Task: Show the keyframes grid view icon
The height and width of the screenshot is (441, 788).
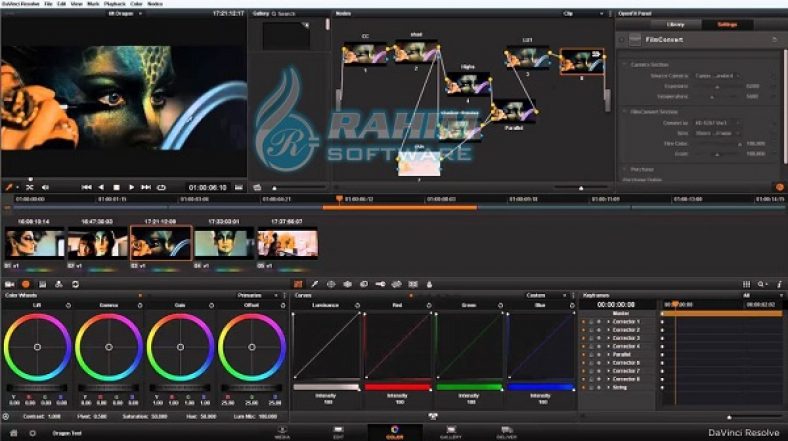Action: tap(746, 284)
